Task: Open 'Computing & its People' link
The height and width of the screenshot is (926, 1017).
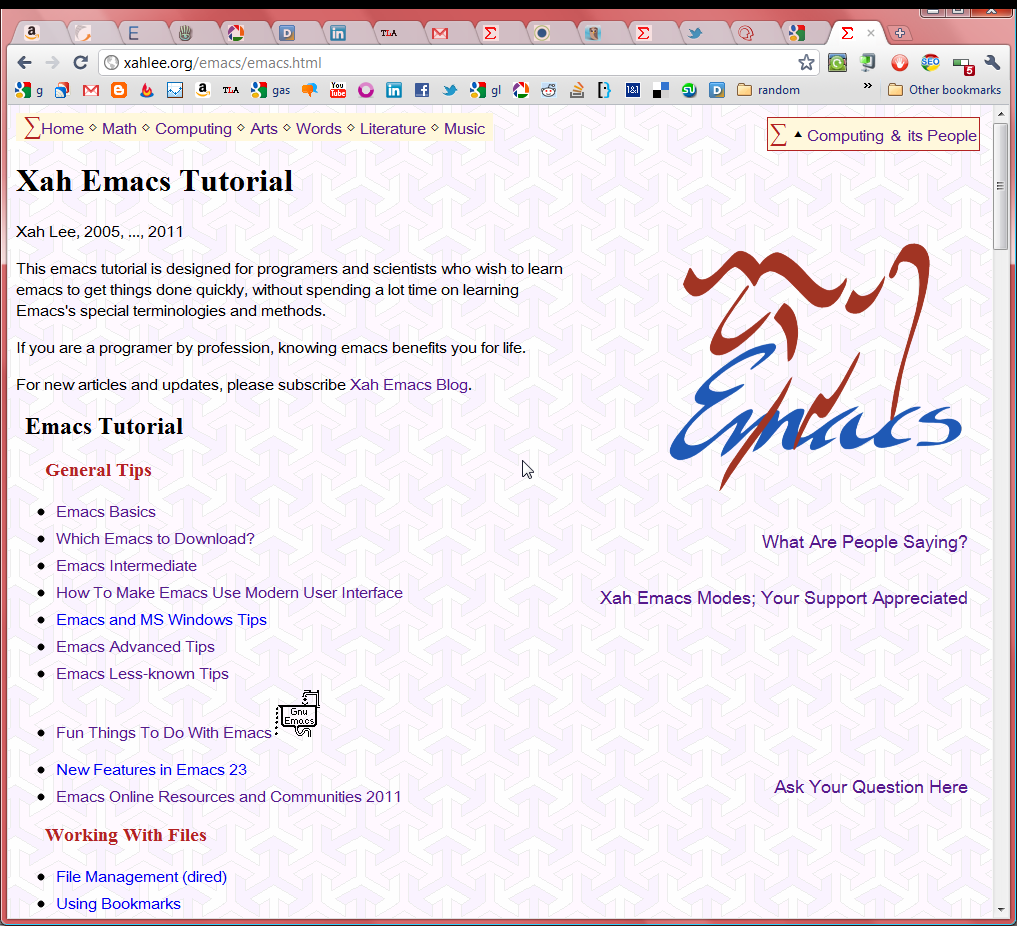Action: [891, 136]
